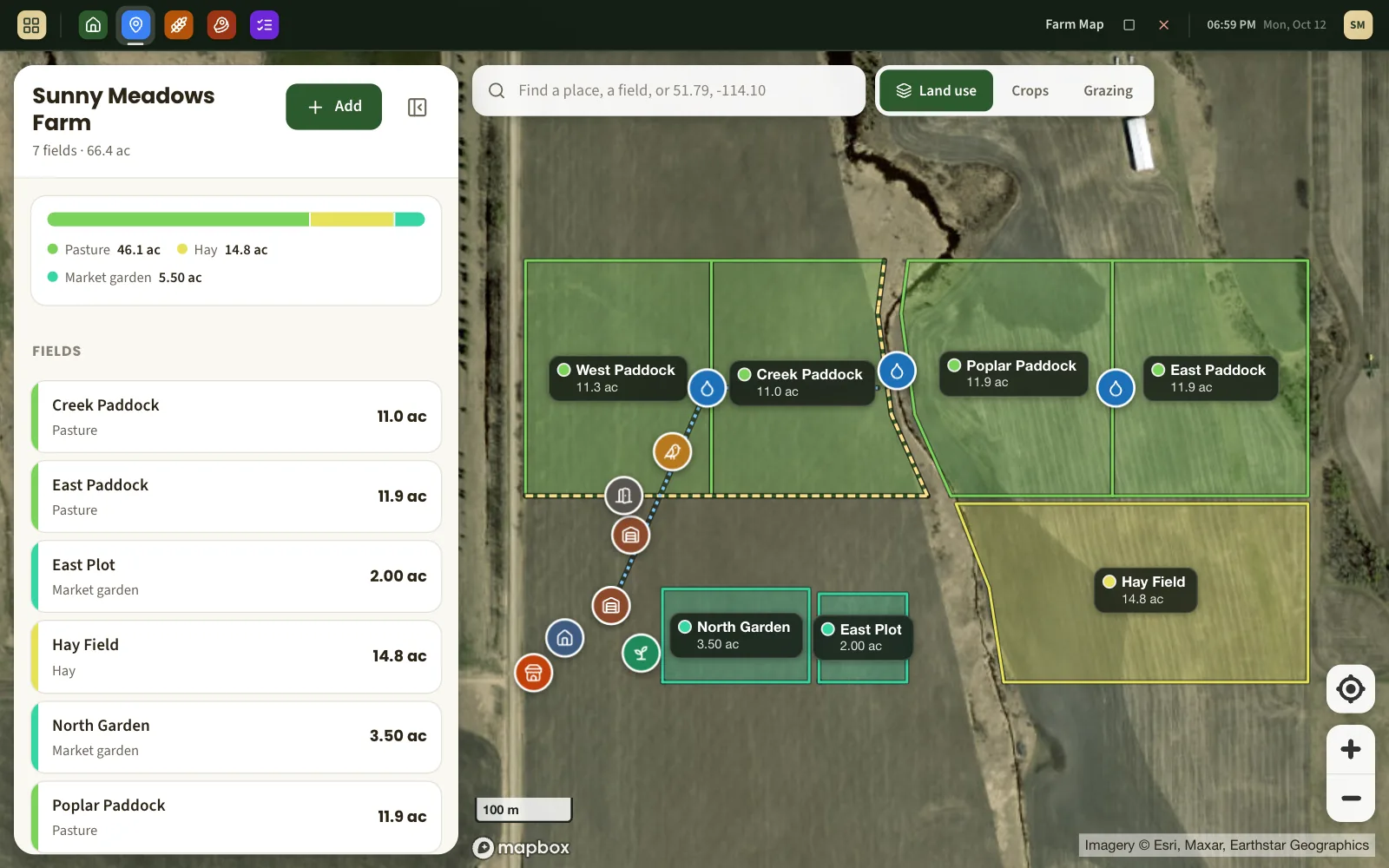The height and width of the screenshot is (868, 1389).
Task: Select the green seedling marker
Action: pyautogui.click(x=641, y=653)
